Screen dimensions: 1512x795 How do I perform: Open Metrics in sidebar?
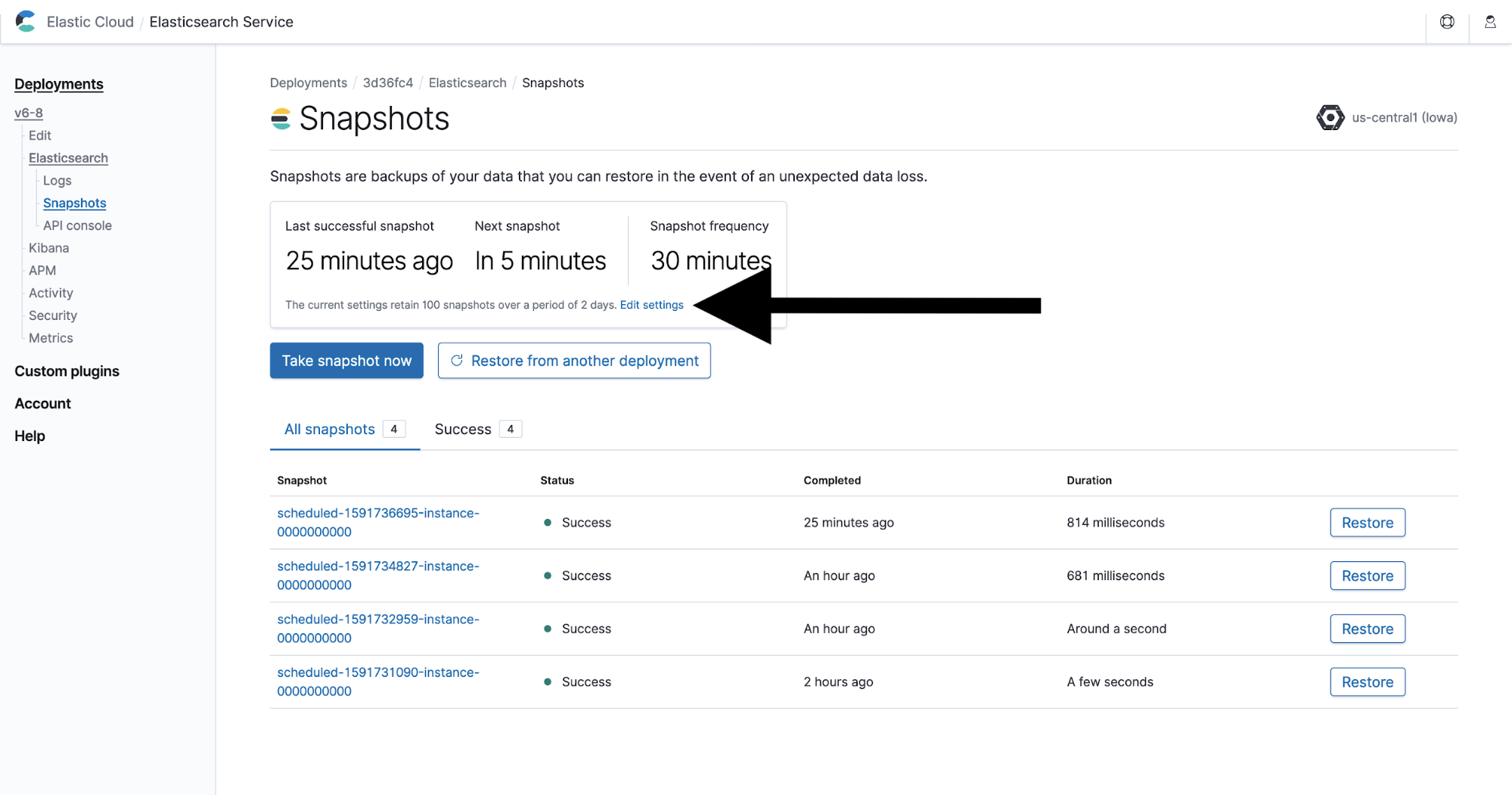click(x=51, y=338)
